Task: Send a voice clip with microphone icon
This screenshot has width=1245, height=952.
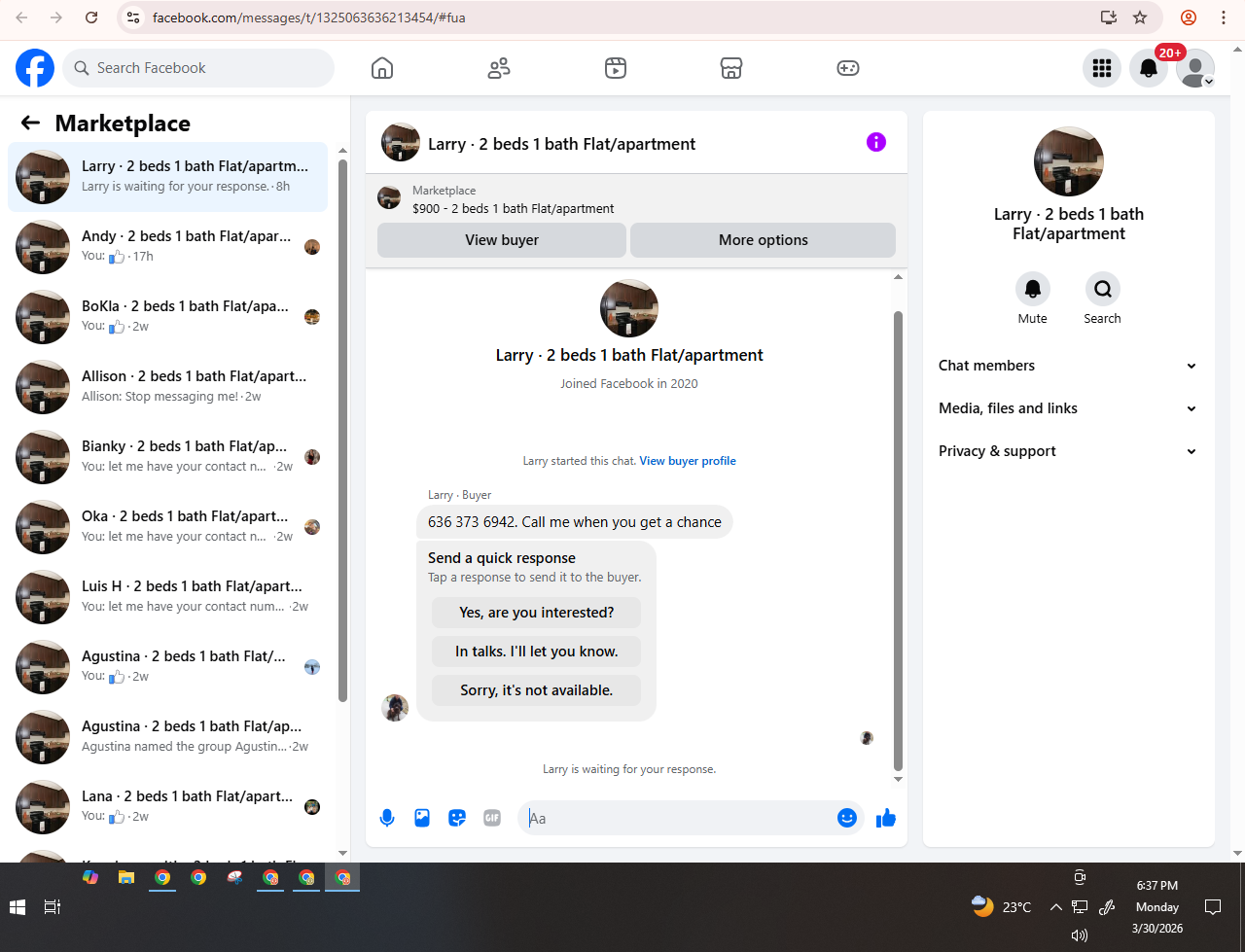Action: 387,818
